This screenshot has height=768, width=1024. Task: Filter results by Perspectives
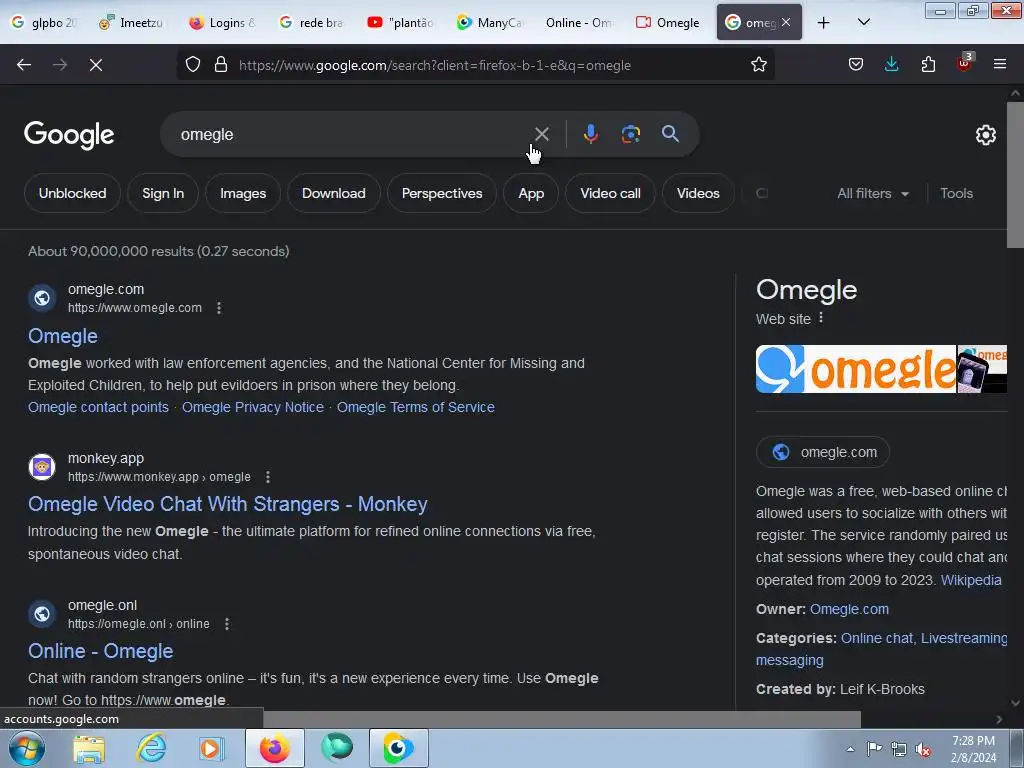pos(442,193)
